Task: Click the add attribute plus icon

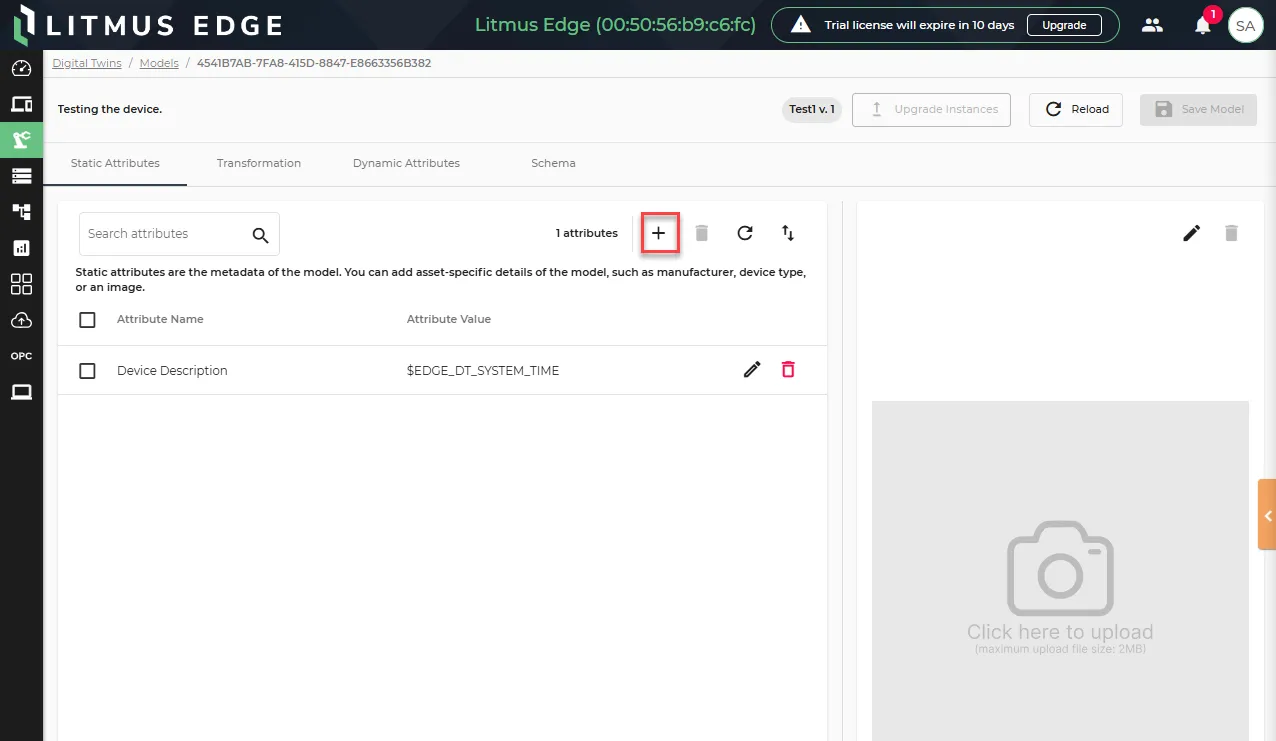Action: click(x=658, y=233)
